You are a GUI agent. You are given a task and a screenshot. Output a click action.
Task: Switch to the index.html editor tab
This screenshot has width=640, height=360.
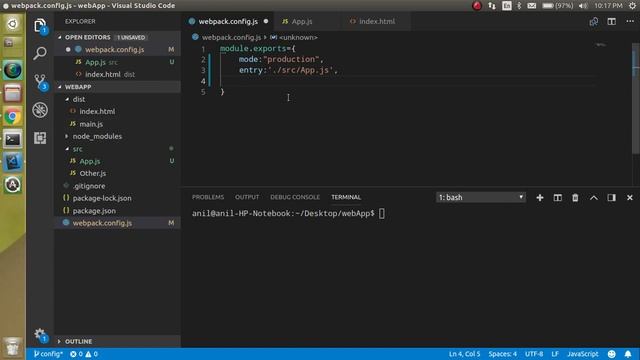pyautogui.click(x=376, y=22)
